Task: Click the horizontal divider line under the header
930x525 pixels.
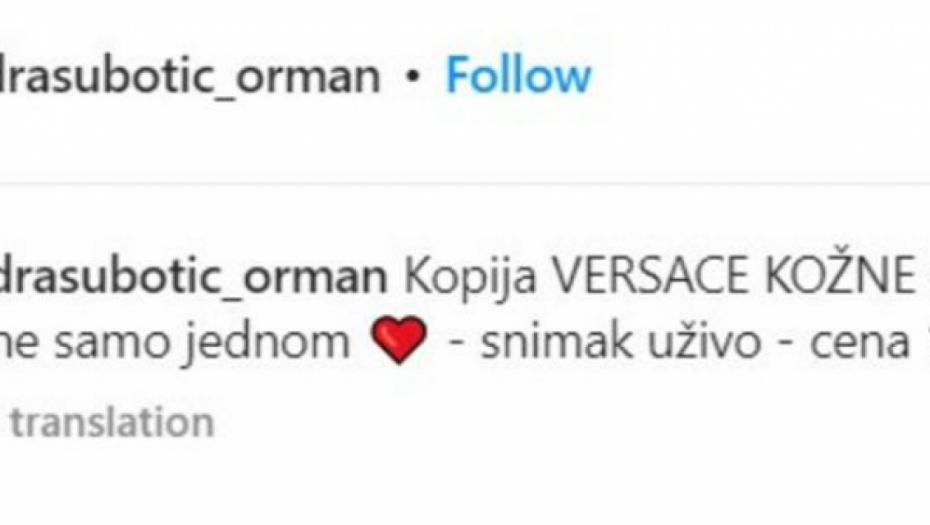Action: pyautogui.click(x=465, y=184)
